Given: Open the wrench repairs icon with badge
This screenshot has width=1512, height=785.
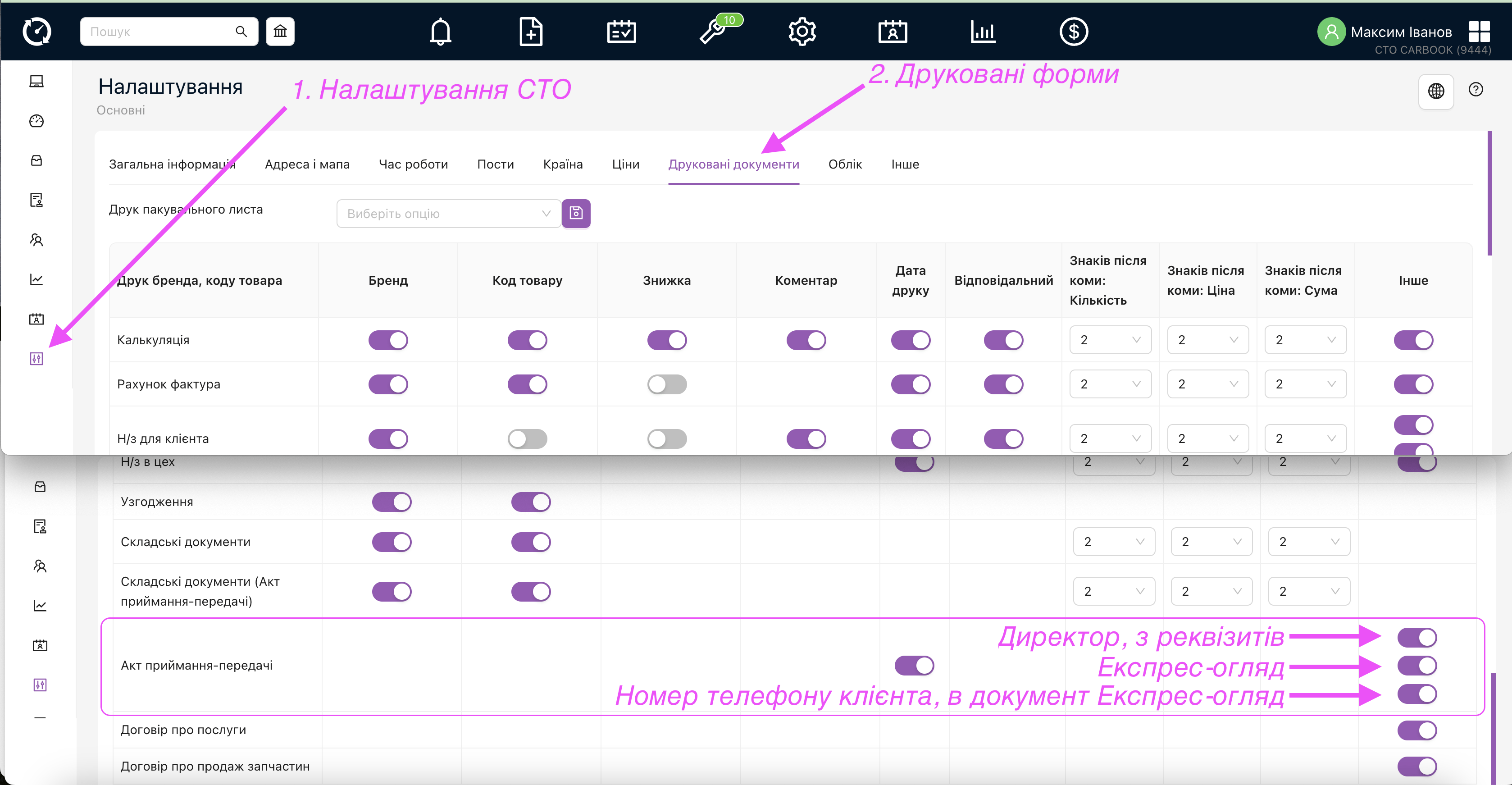Looking at the screenshot, I should coord(713,32).
